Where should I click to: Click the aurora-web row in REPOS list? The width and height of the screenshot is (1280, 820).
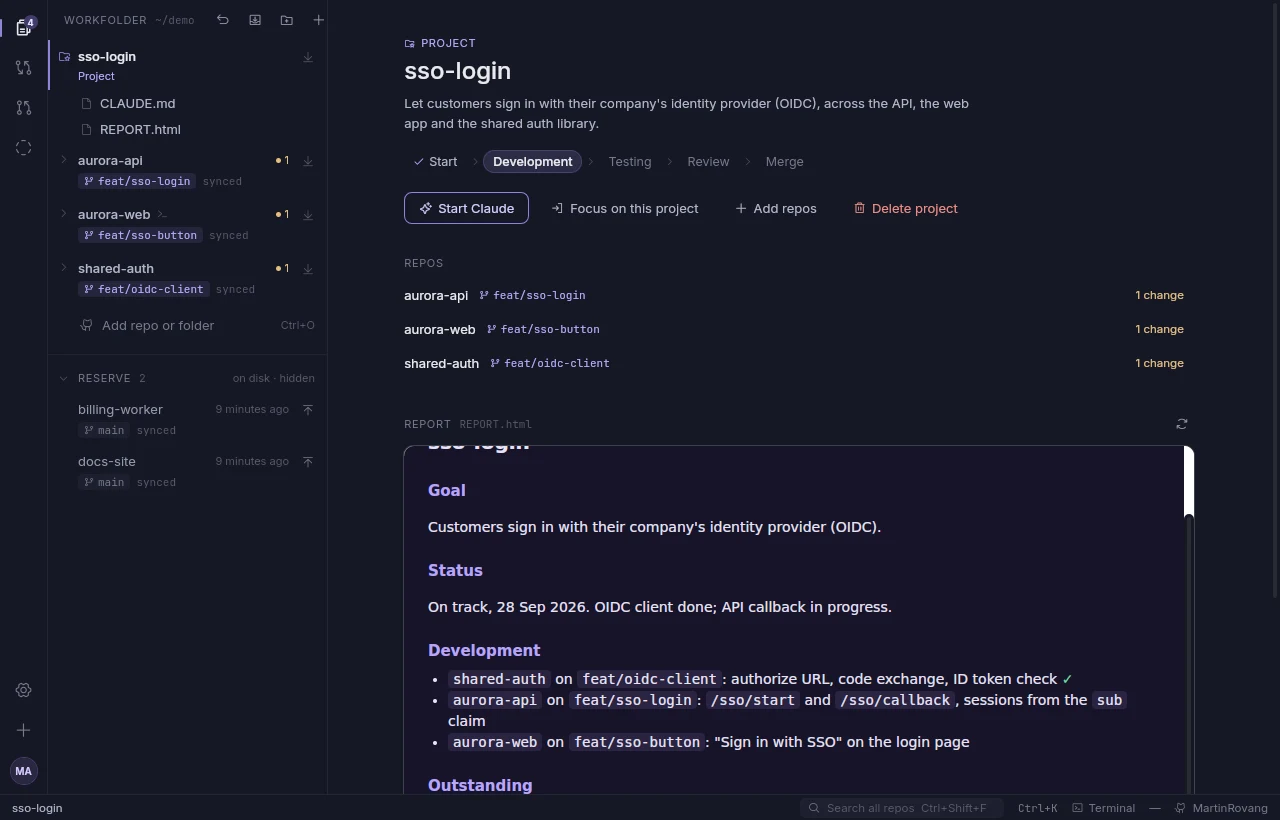(x=794, y=329)
